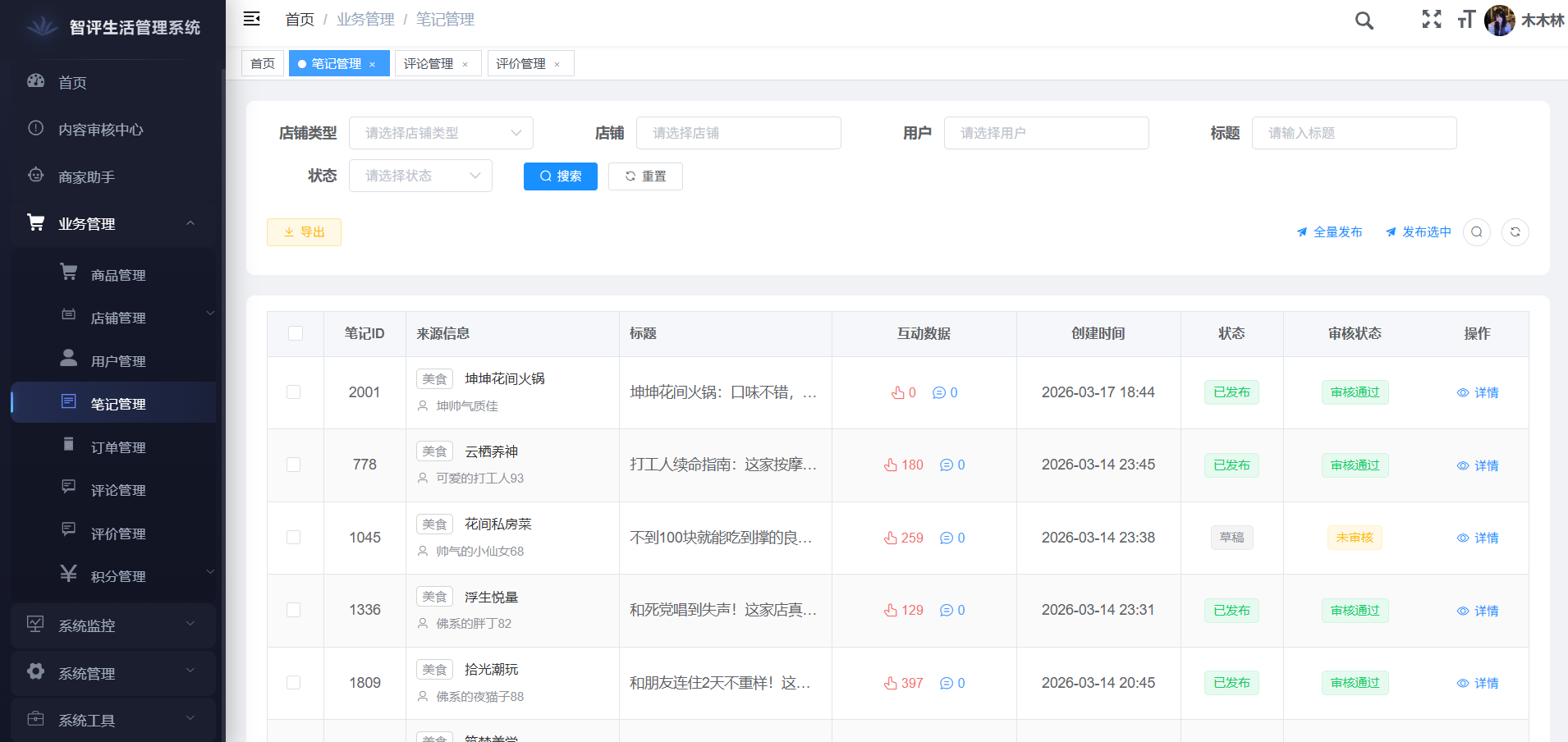This screenshot has height=742, width=1568.
Task: Collapse the sidebar with the hamburger icon
Action: pos(252,18)
